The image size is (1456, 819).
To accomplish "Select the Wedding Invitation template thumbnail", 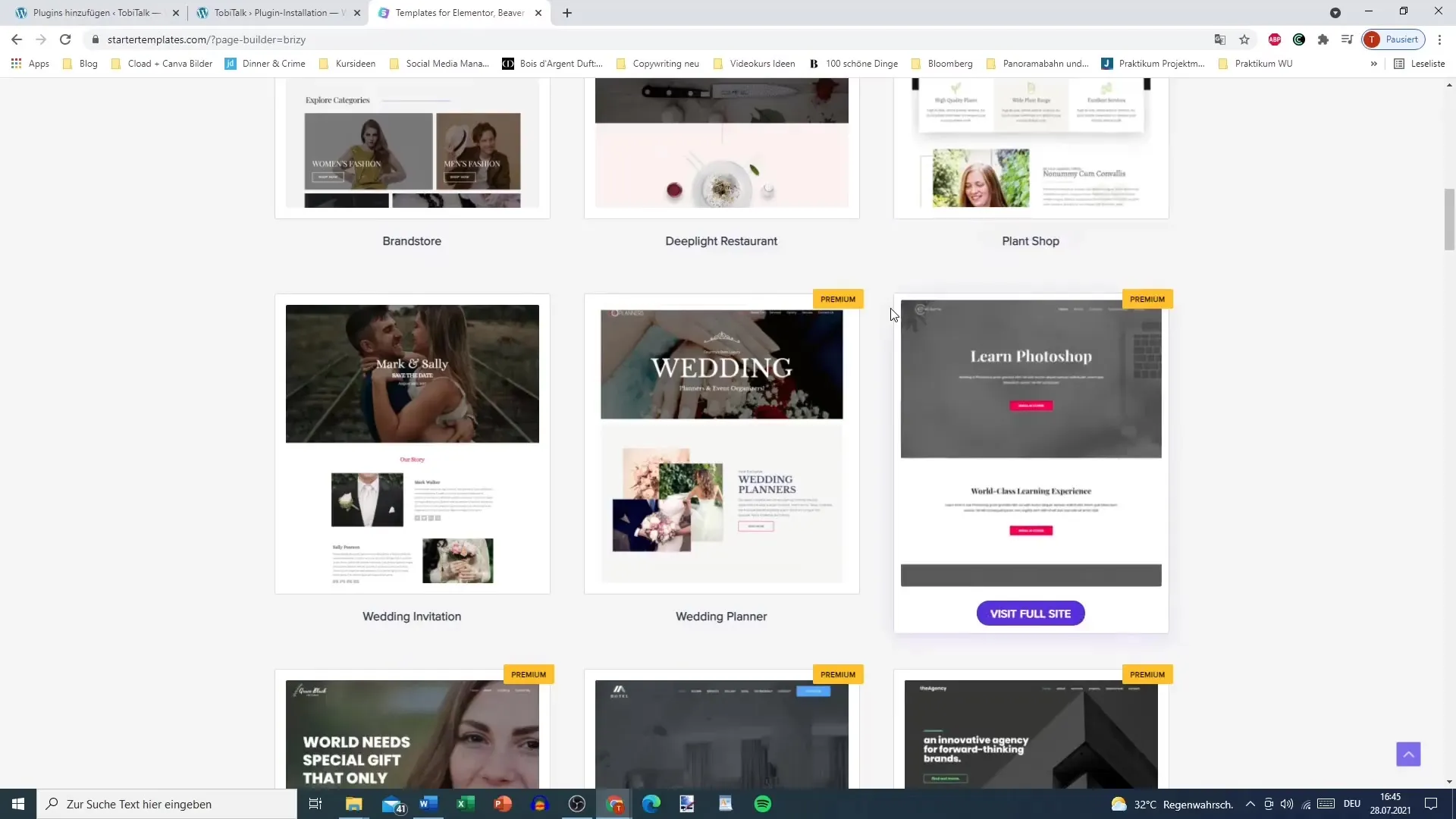I will tap(412, 442).
